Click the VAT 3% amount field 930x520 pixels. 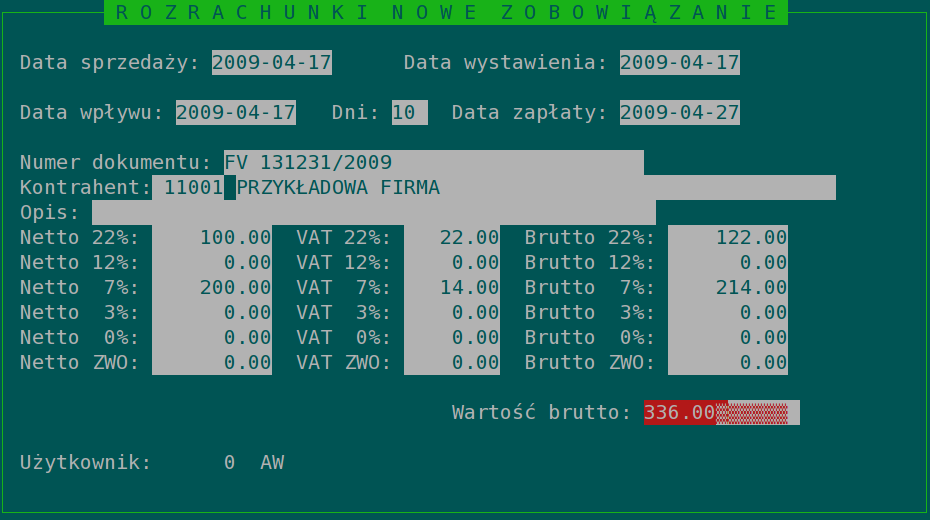pos(452,312)
